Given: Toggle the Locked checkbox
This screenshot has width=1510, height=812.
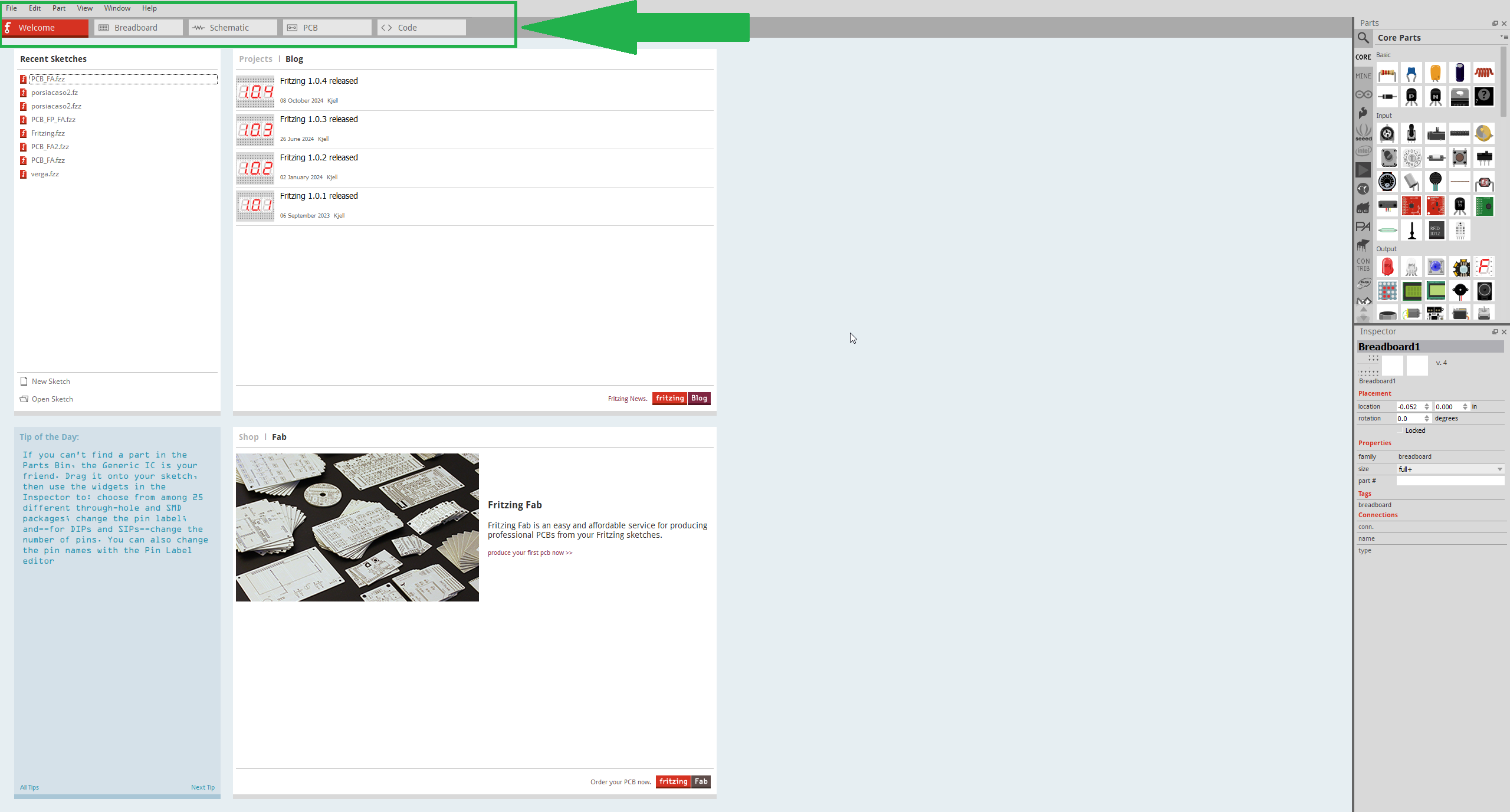Looking at the screenshot, I should (x=1401, y=430).
